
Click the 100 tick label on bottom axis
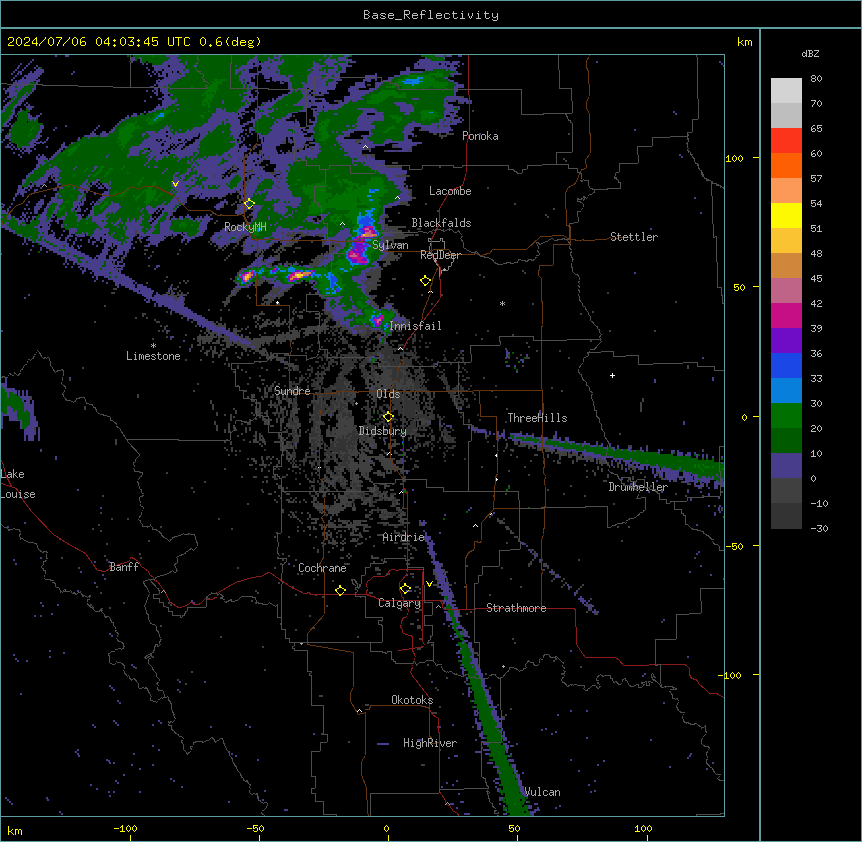(643, 828)
